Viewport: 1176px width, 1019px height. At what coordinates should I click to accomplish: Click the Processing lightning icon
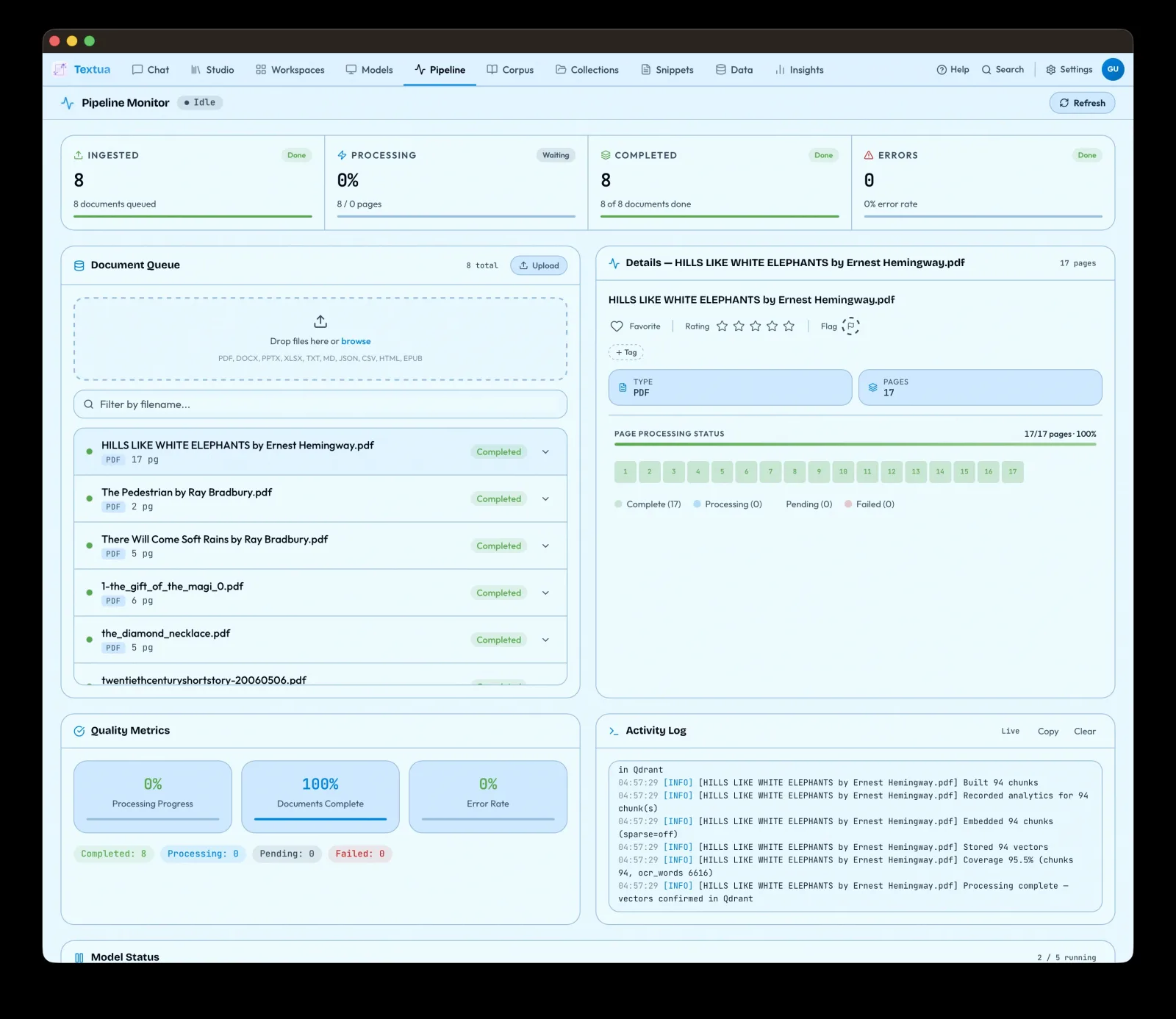[x=342, y=155]
